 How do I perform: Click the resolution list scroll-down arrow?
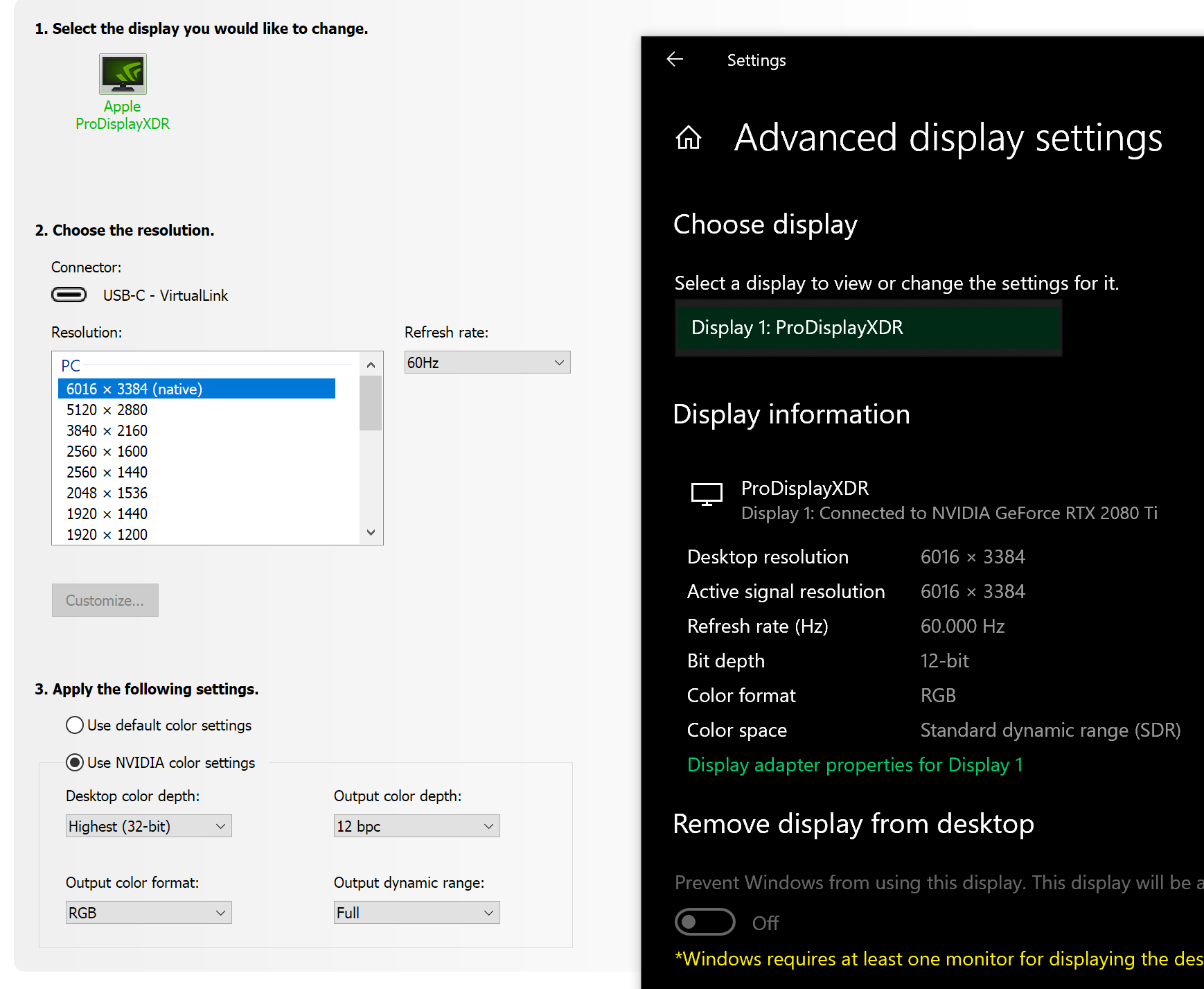pos(371,532)
